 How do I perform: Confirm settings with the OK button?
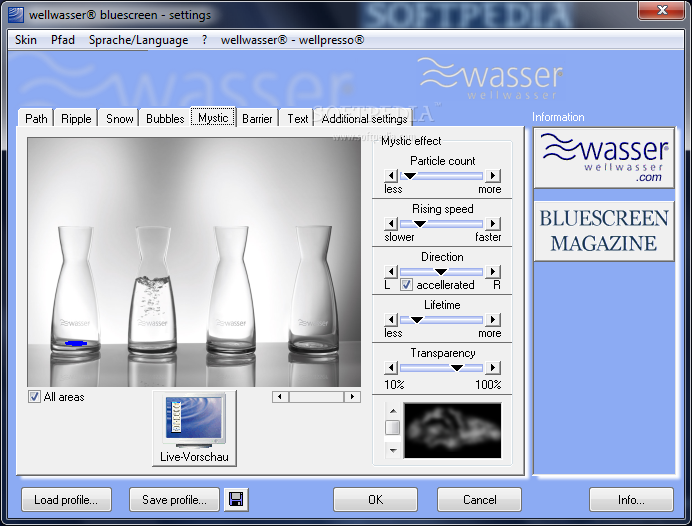[375, 500]
